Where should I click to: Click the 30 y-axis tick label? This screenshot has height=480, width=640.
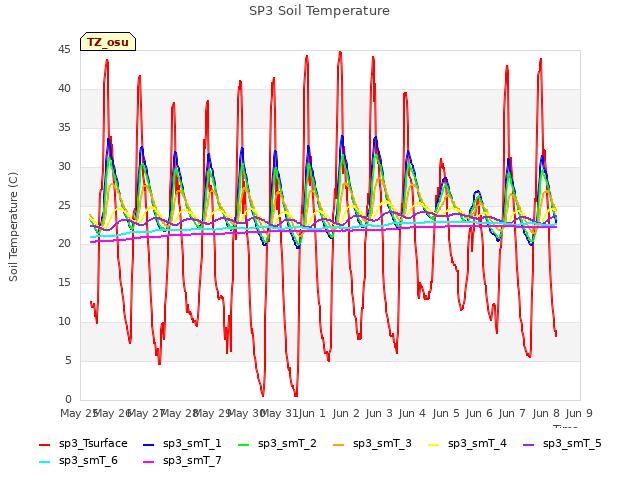click(64, 167)
